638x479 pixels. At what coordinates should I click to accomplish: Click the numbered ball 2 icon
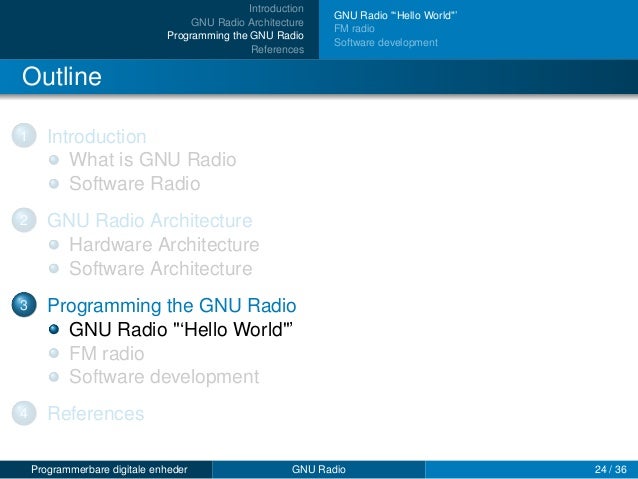24,220
